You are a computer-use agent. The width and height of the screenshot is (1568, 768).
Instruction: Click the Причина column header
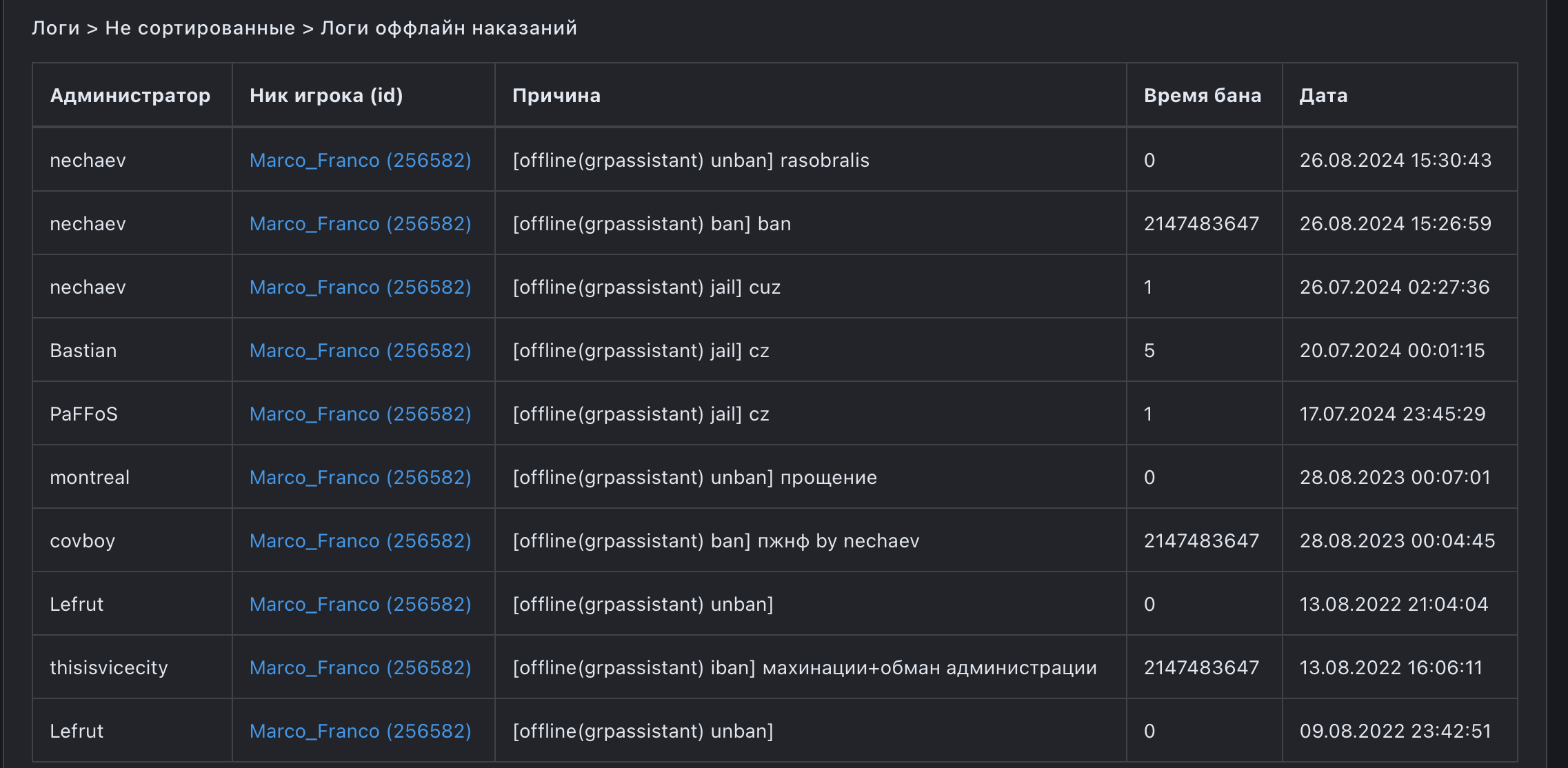556,96
